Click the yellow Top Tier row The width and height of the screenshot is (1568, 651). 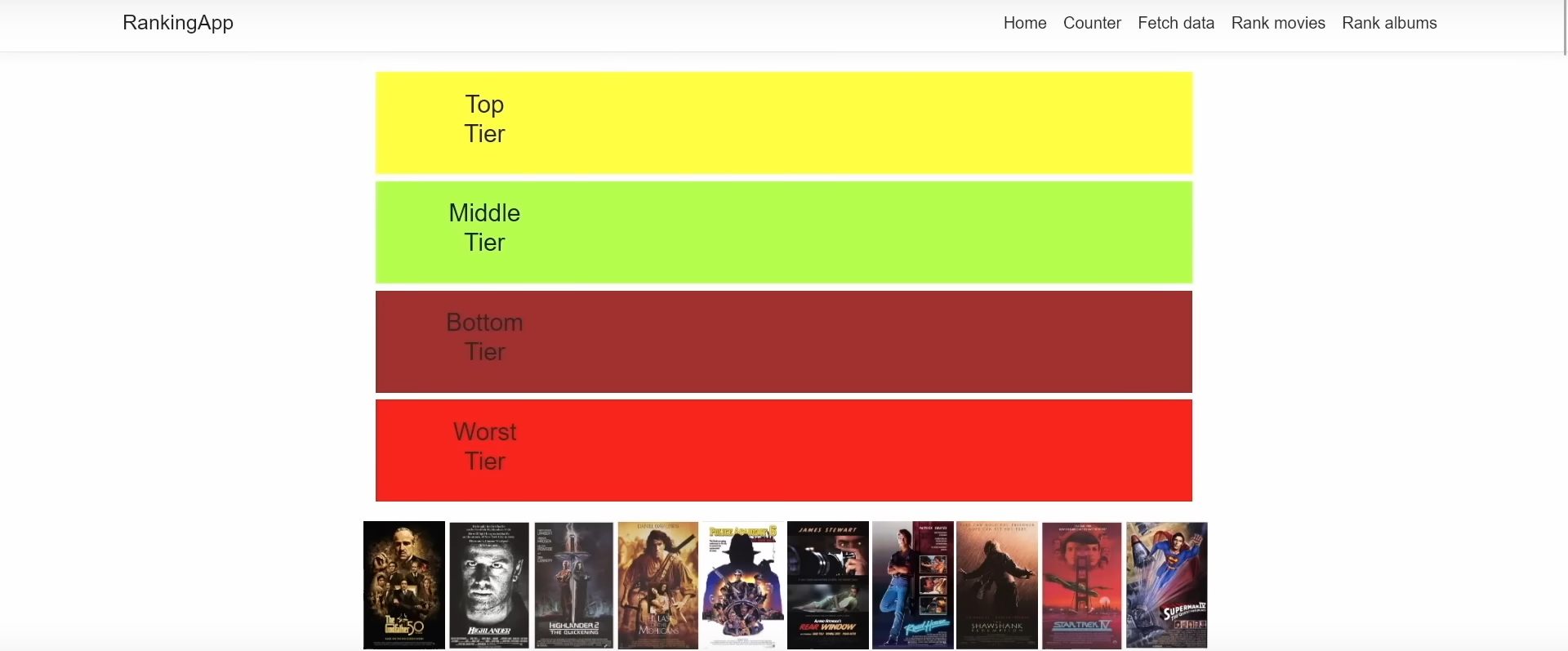(x=783, y=123)
